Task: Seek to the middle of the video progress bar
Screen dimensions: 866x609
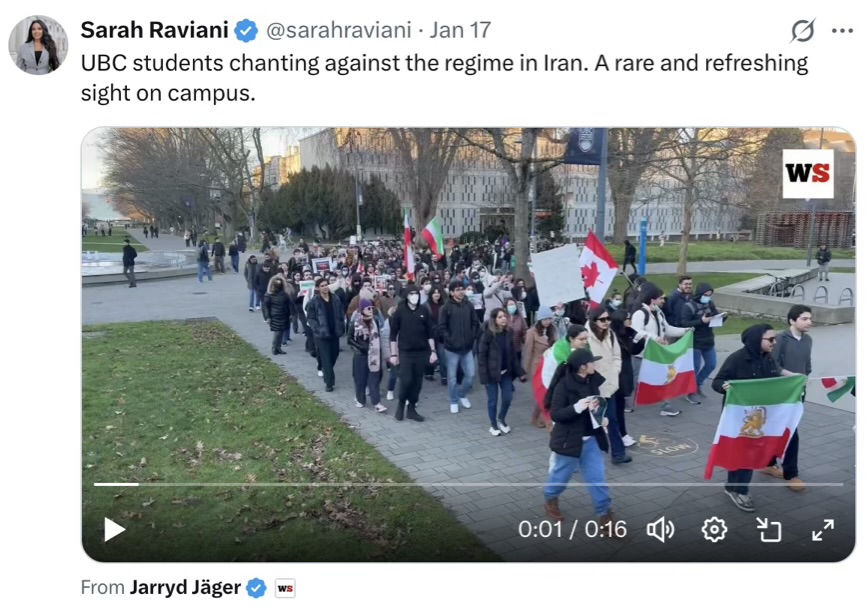Action: tap(468, 484)
